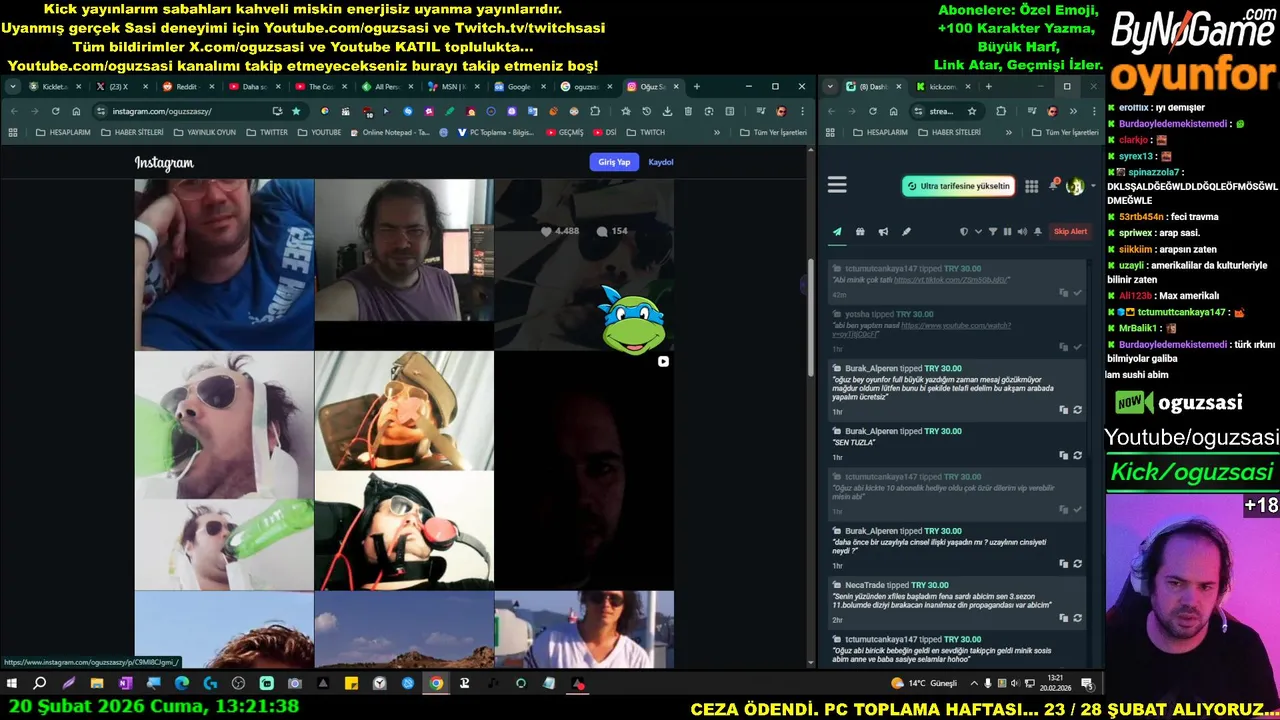This screenshot has height=720, width=1280.
Task: Open the pilot helmet post thumbnail
Action: (x=404, y=470)
